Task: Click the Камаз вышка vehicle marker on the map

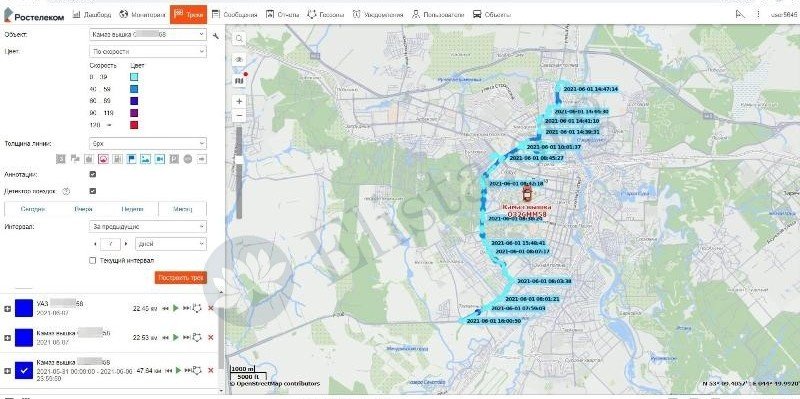Action: 527,194
